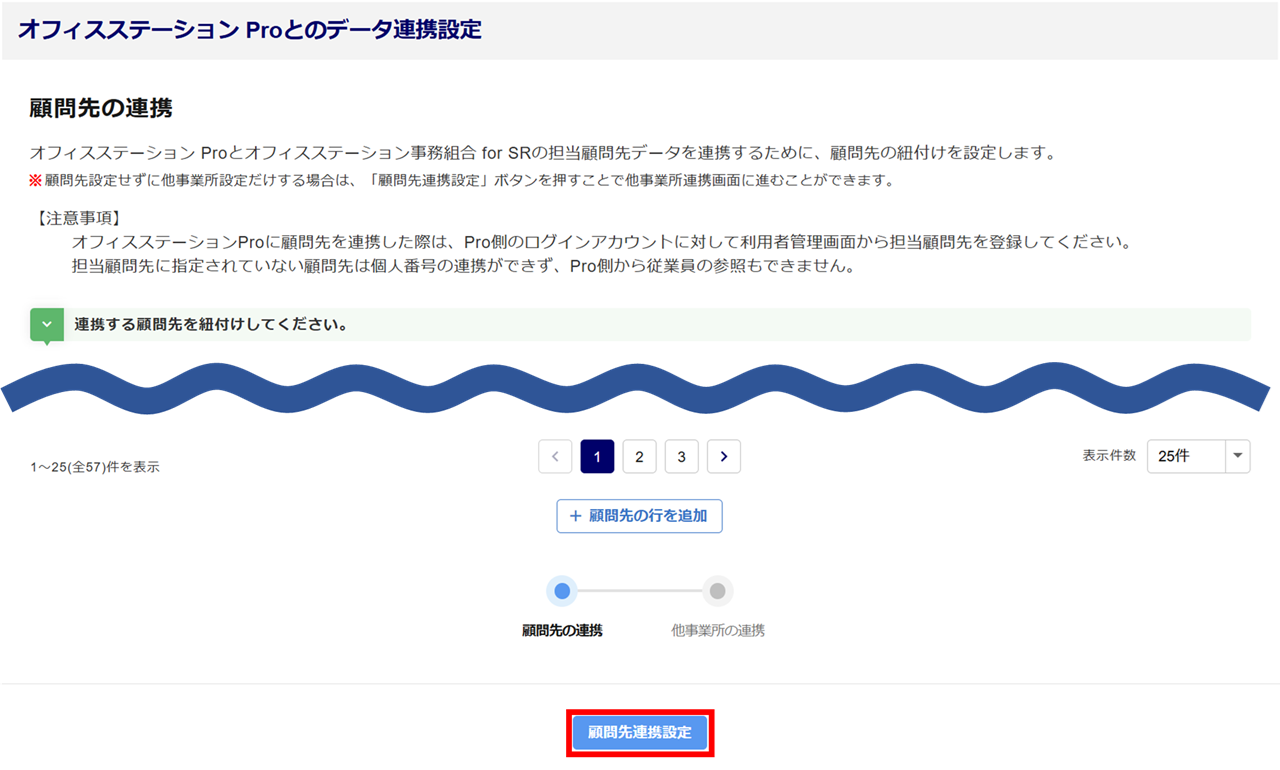Click the 表示件数 label
Screen dimensions: 1280x770
(x=1109, y=455)
